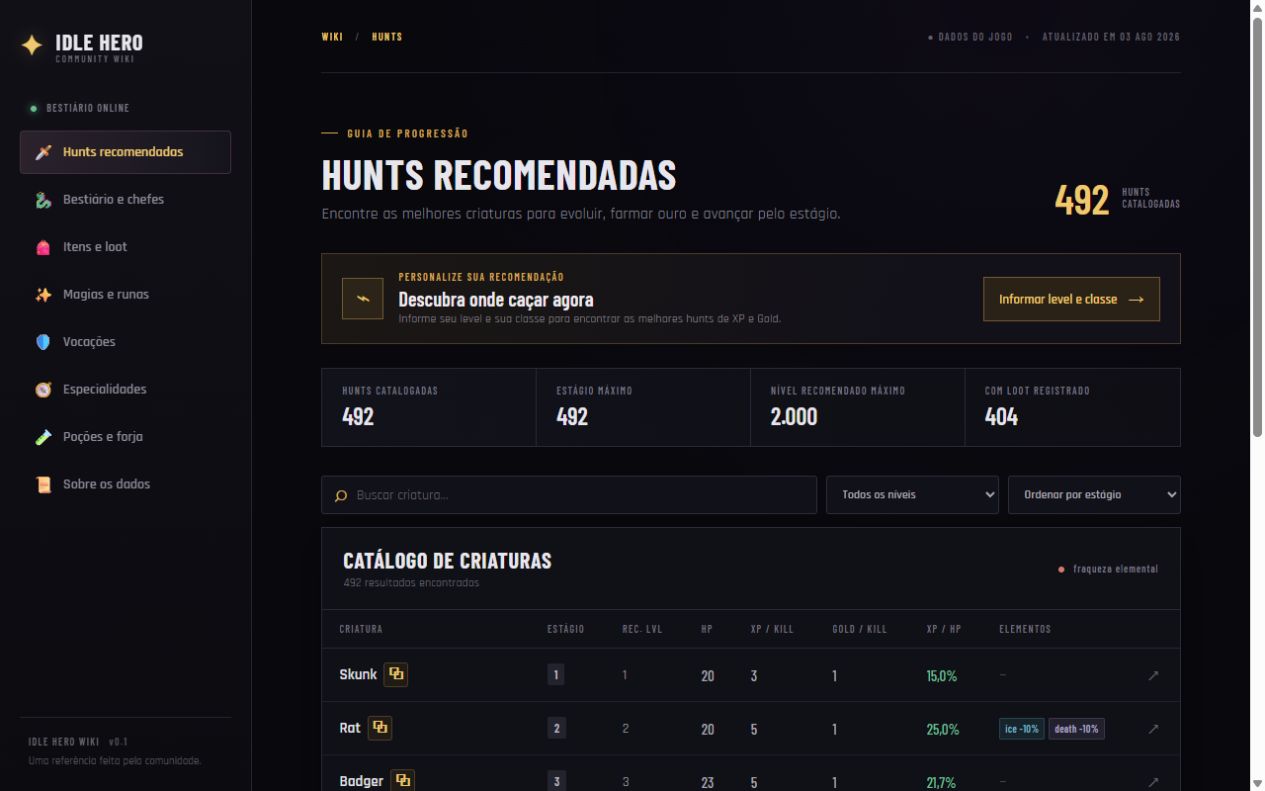Click the copy icon next to Badger
This screenshot has width=1265, height=791.
pyautogui.click(x=403, y=781)
